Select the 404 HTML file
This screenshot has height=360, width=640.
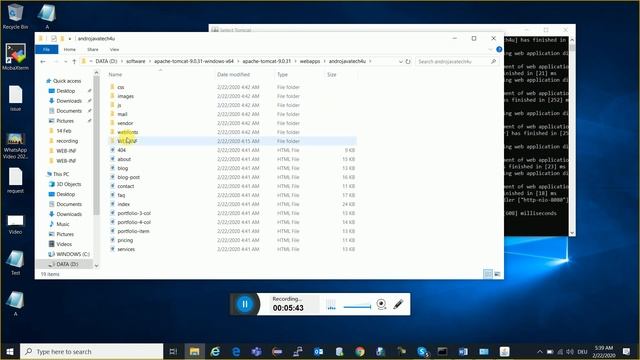pyautogui.click(x=122, y=150)
